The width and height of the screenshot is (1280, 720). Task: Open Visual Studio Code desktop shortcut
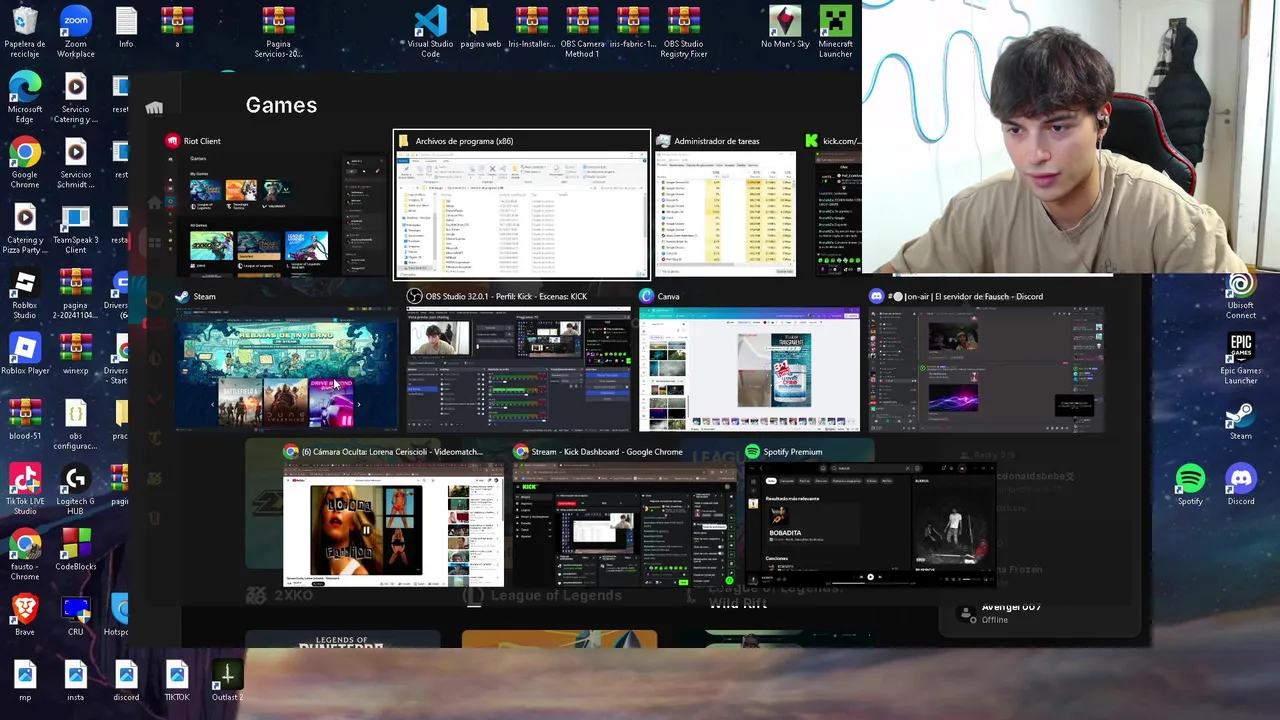point(430,30)
